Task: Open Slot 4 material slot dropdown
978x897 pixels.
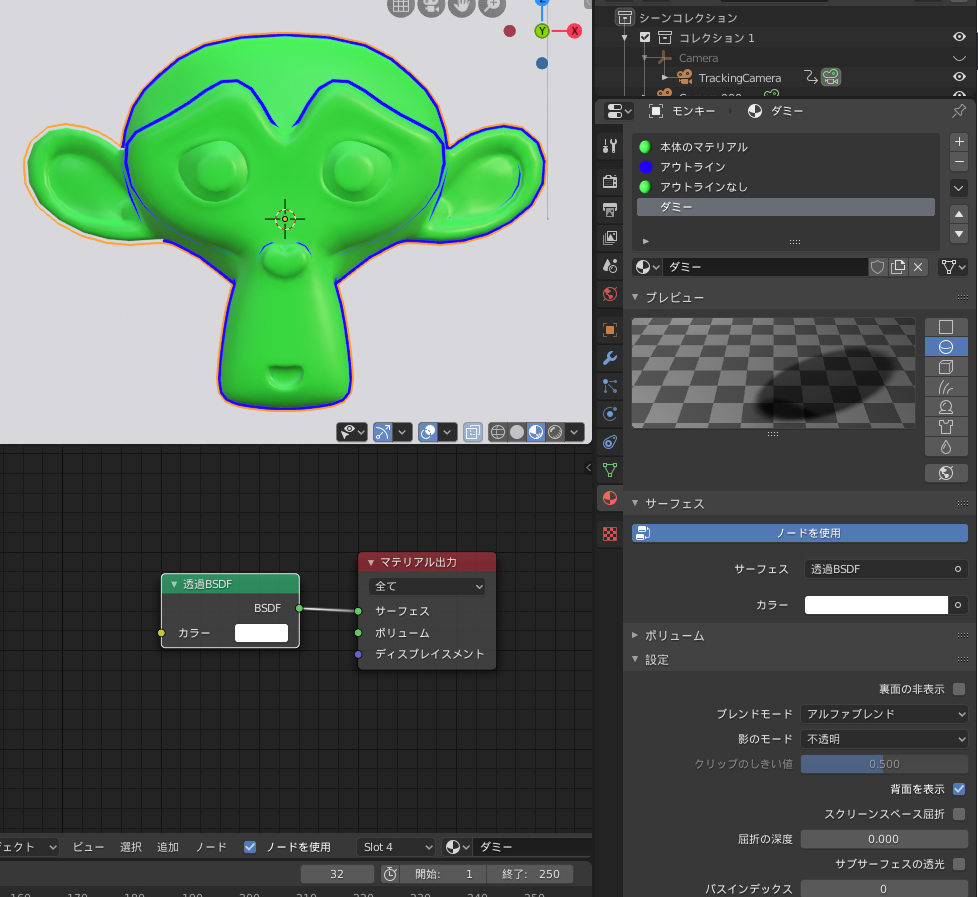Action: [396, 846]
